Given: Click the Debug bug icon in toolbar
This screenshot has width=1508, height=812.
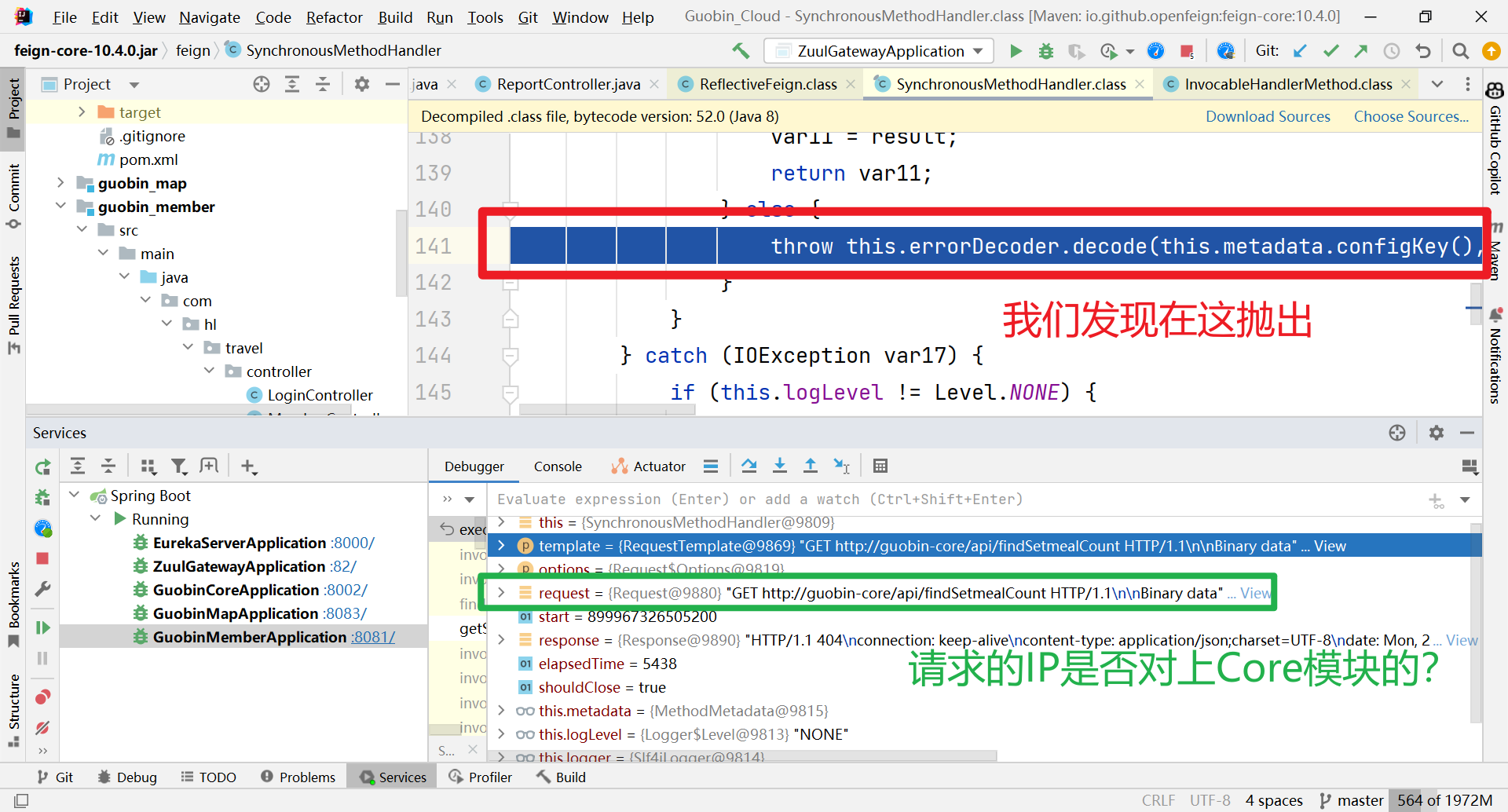Looking at the screenshot, I should pyautogui.click(x=1045, y=51).
